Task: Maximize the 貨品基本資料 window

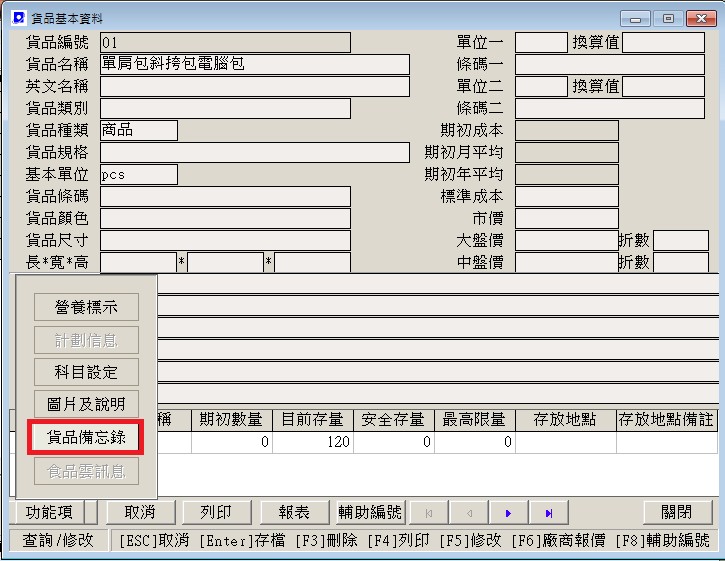Action: coord(668,19)
